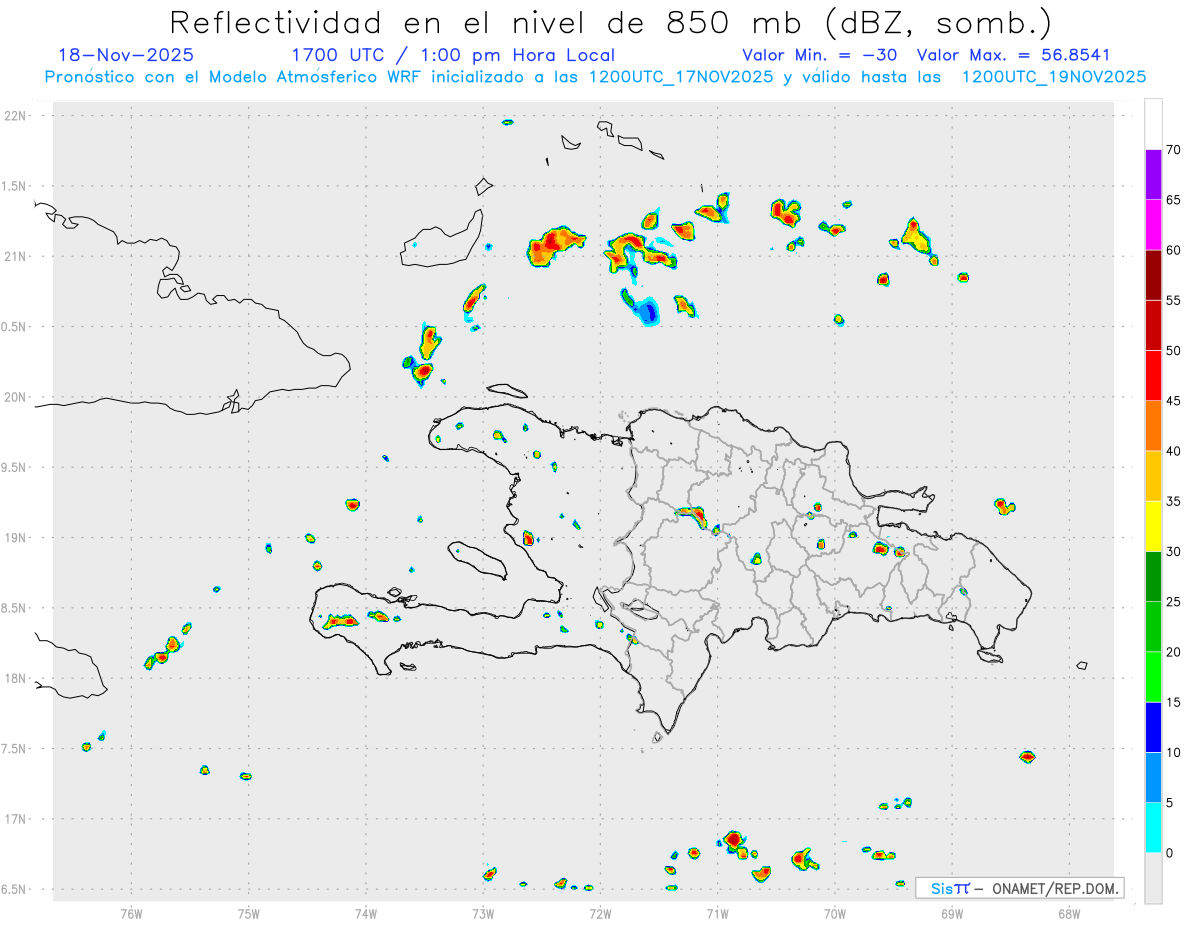Select the '69W' longitude label
The image size is (1200, 927).
coord(952,913)
